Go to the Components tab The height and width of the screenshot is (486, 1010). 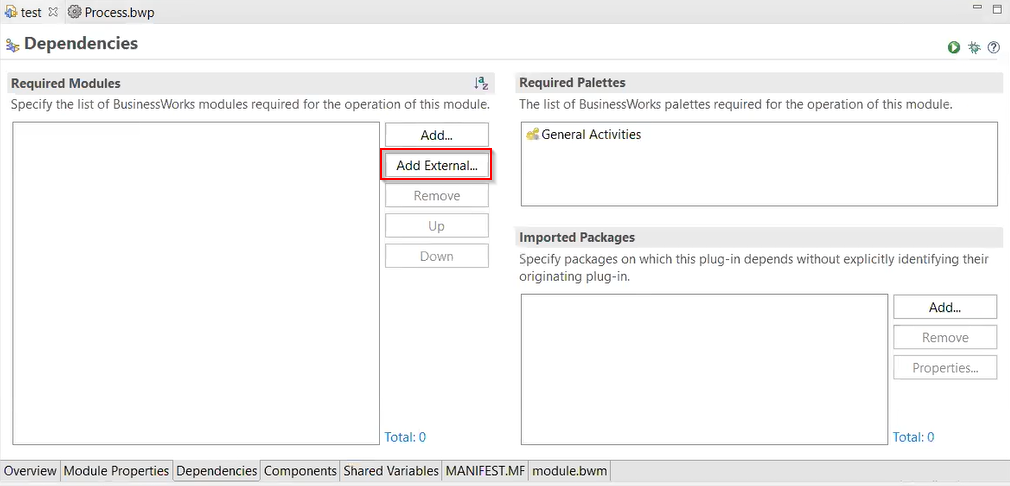coord(300,471)
